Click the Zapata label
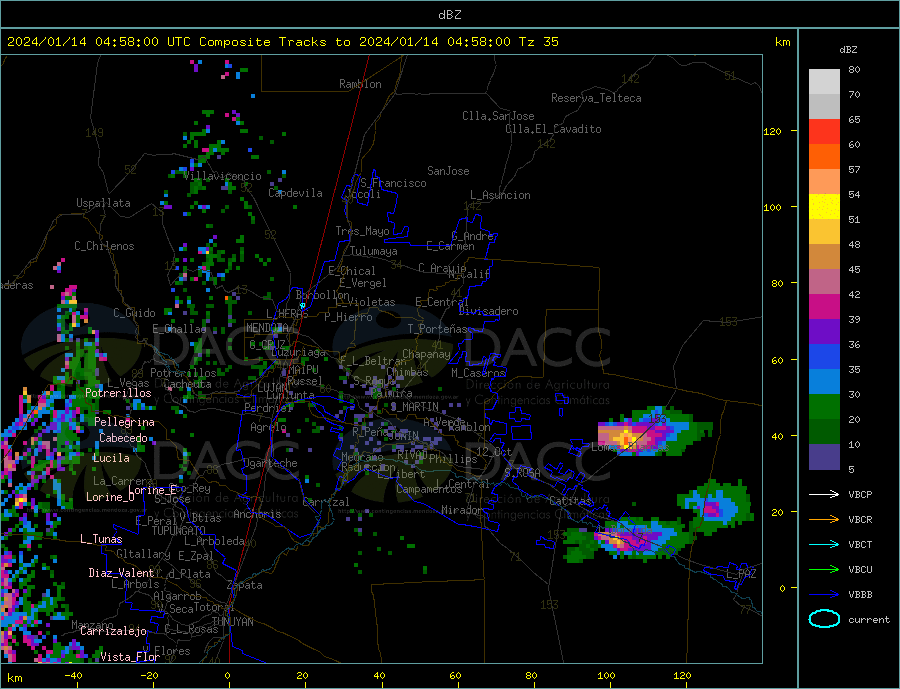This screenshot has height=689, width=900. (245, 586)
